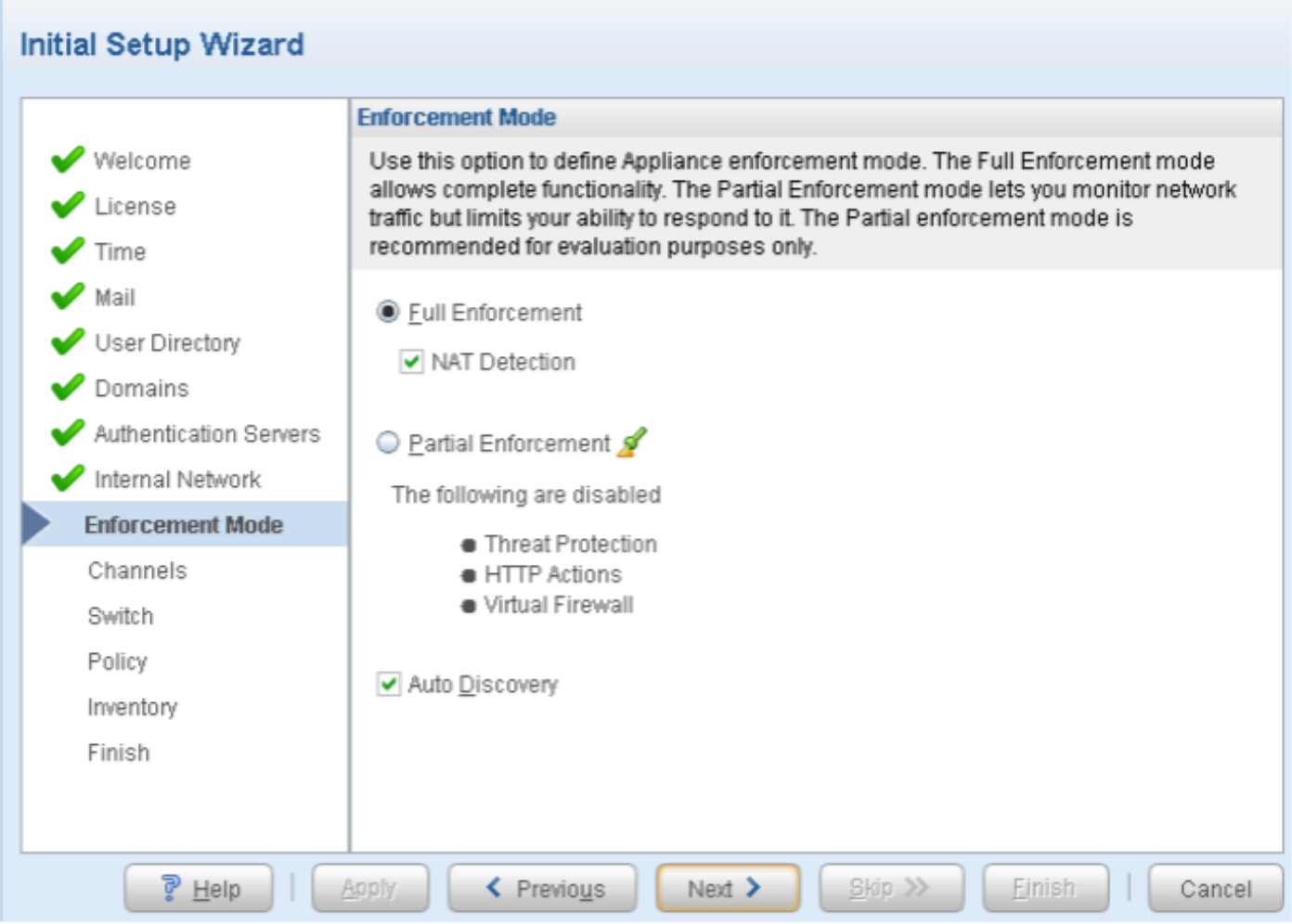This screenshot has height=924, width=1292.
Task: Select the Inventory step in sidebar
Action: pos(132,707)
